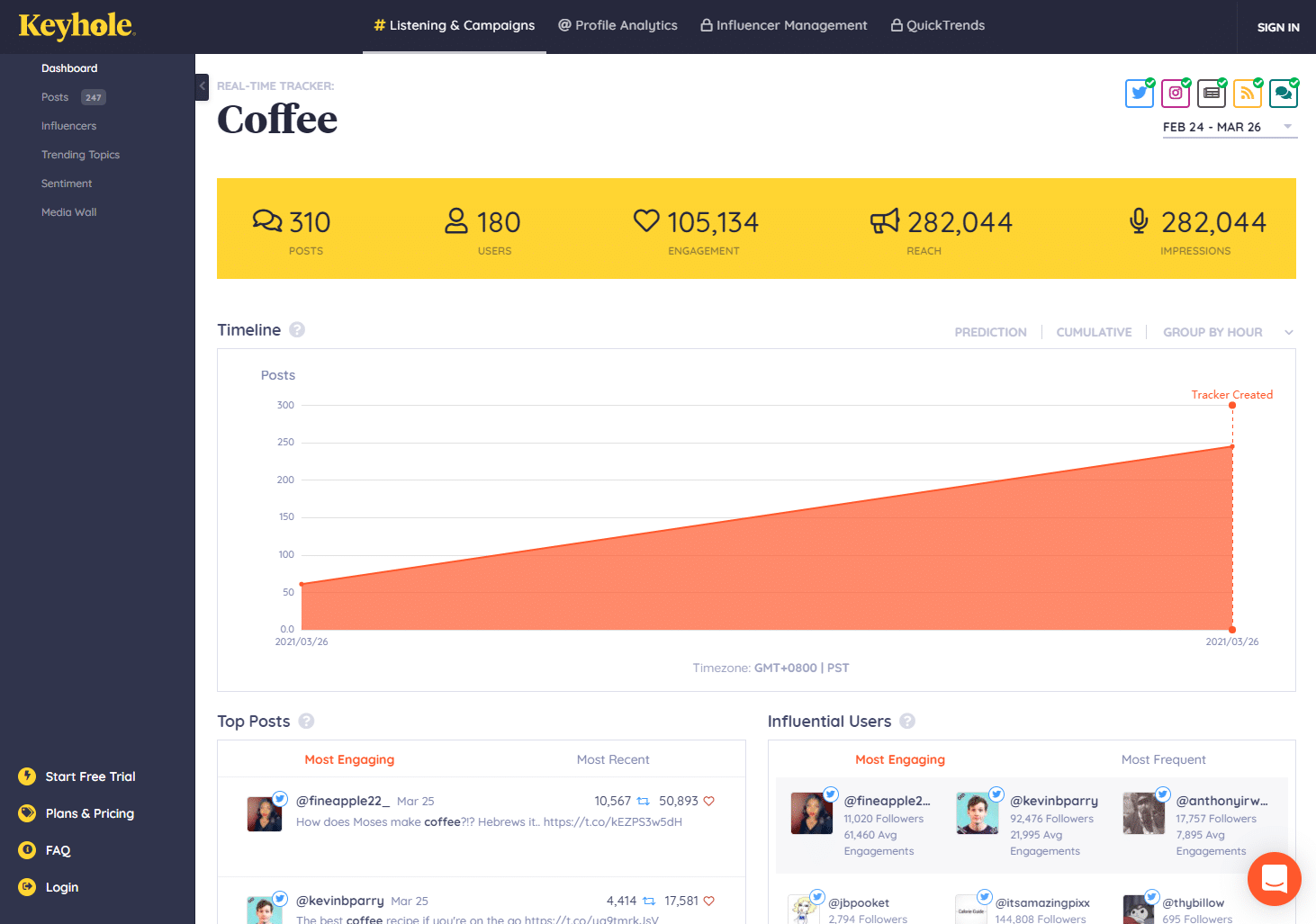Screen dimensions: 1316x924
Task: Open Influencers in the sidebar
Action: click(x=68, y=126)
